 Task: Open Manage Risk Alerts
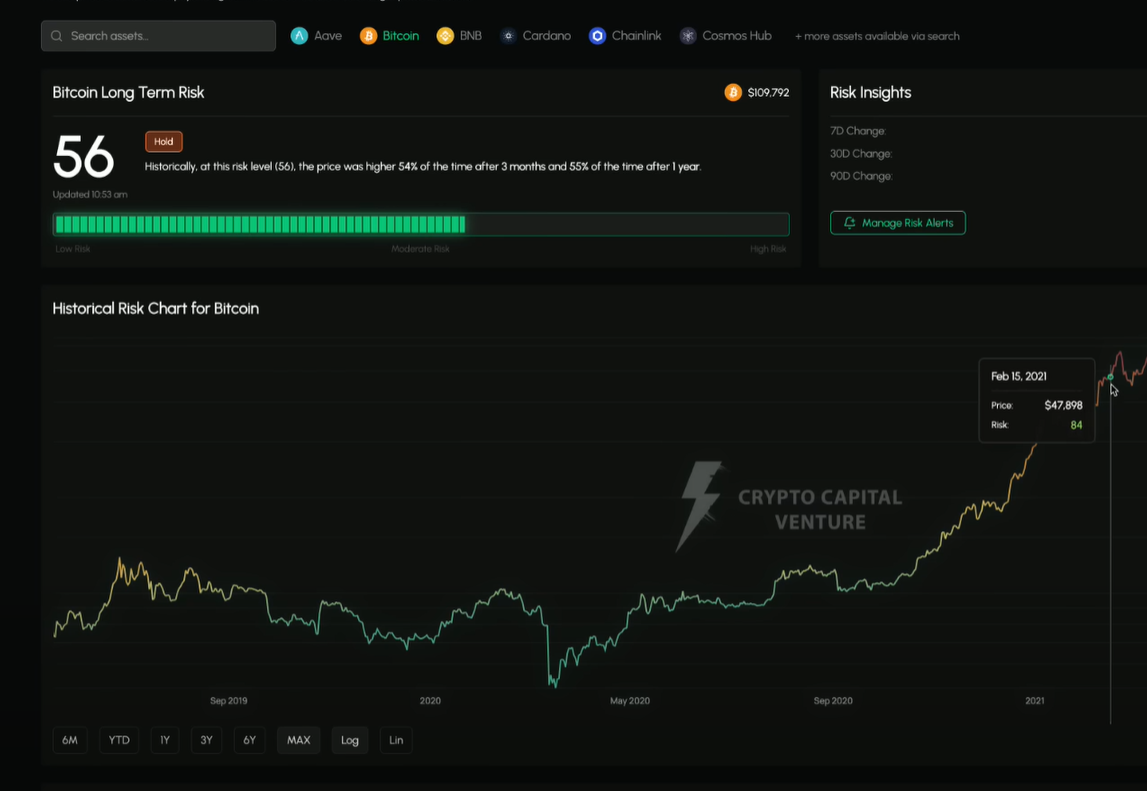tap(898, 223)
